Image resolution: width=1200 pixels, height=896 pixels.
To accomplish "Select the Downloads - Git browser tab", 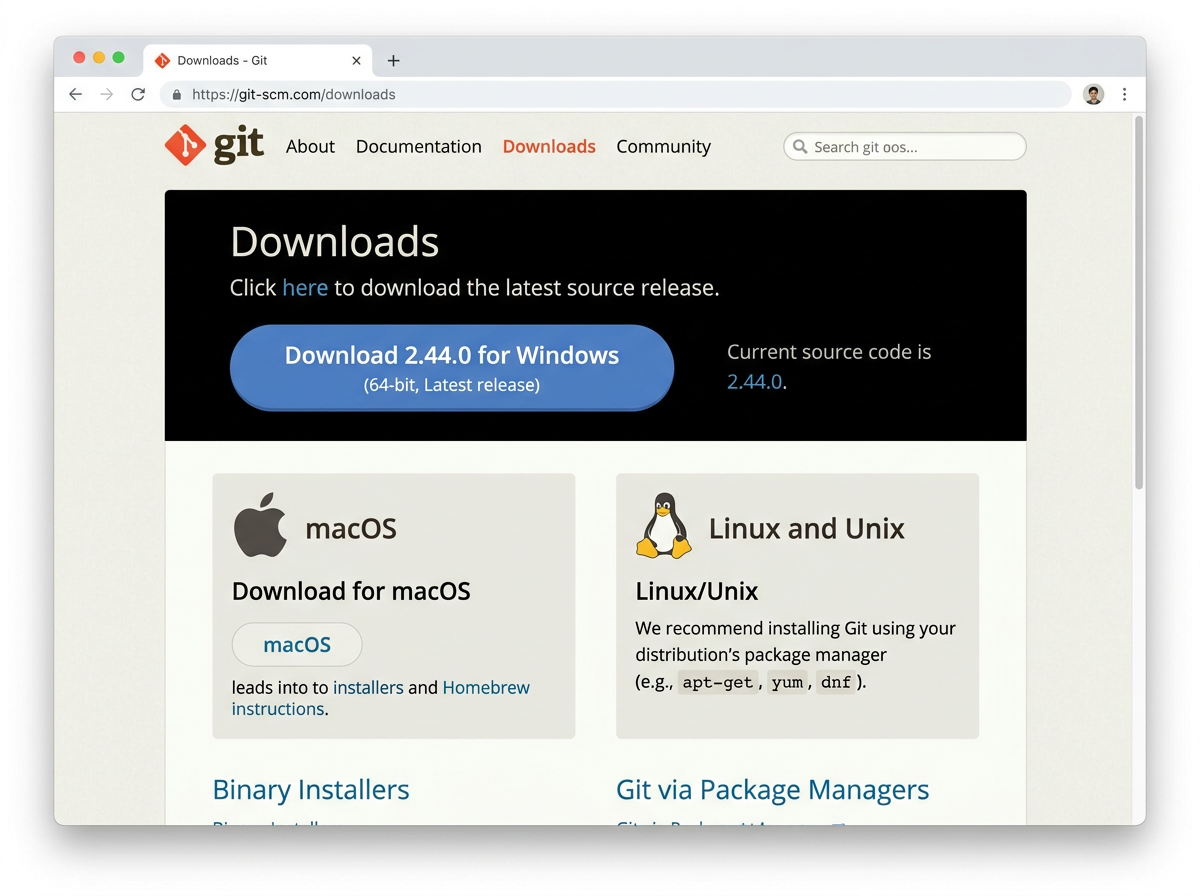I will pyautogui.click(x=259, y=61).
